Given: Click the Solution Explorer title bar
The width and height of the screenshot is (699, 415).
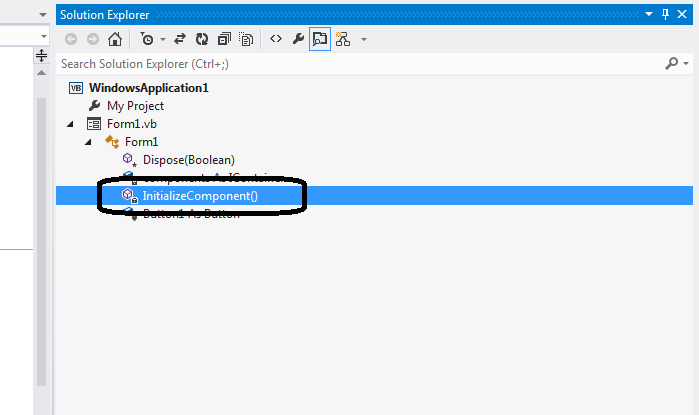Looking at the screenshot, I should 374,15.
